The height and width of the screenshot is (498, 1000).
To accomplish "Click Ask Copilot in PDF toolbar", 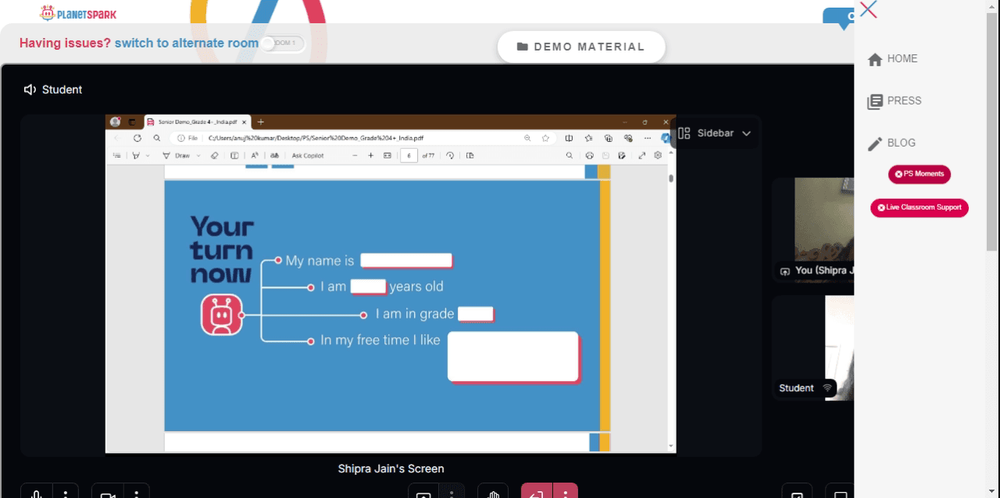I will click(x=307, y=156).
